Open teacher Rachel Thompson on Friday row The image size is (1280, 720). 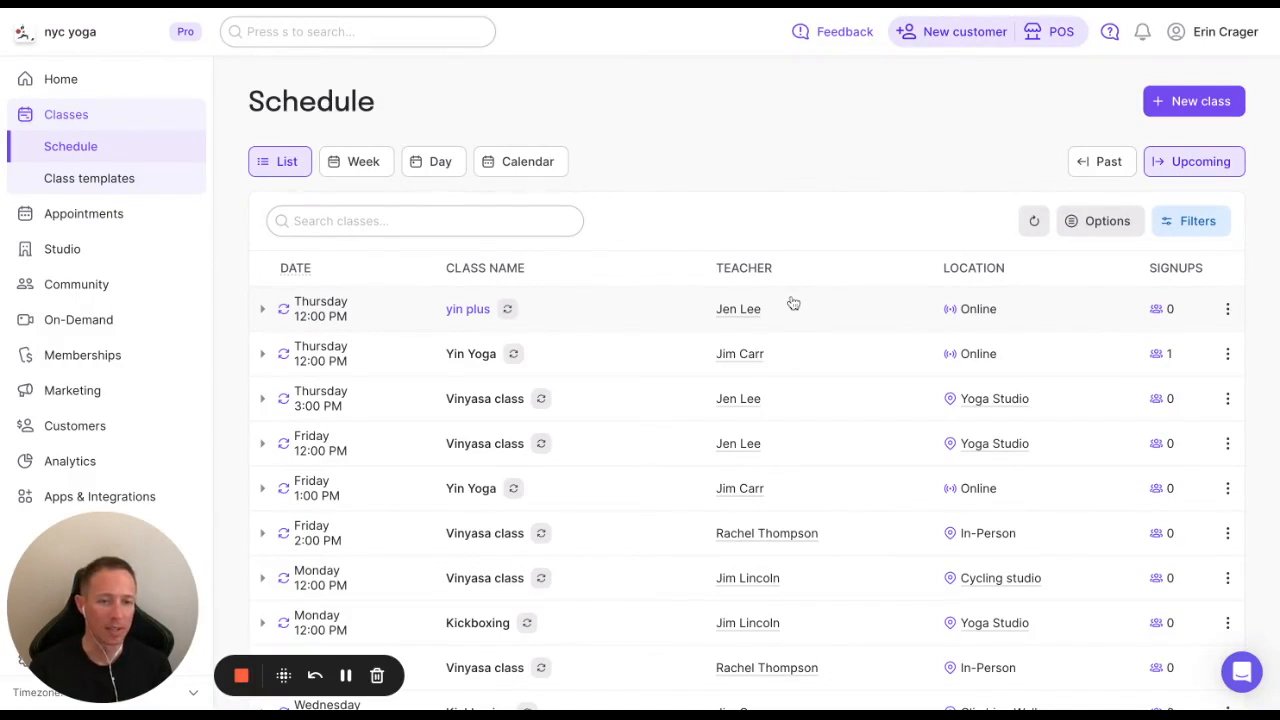(767, 533)
